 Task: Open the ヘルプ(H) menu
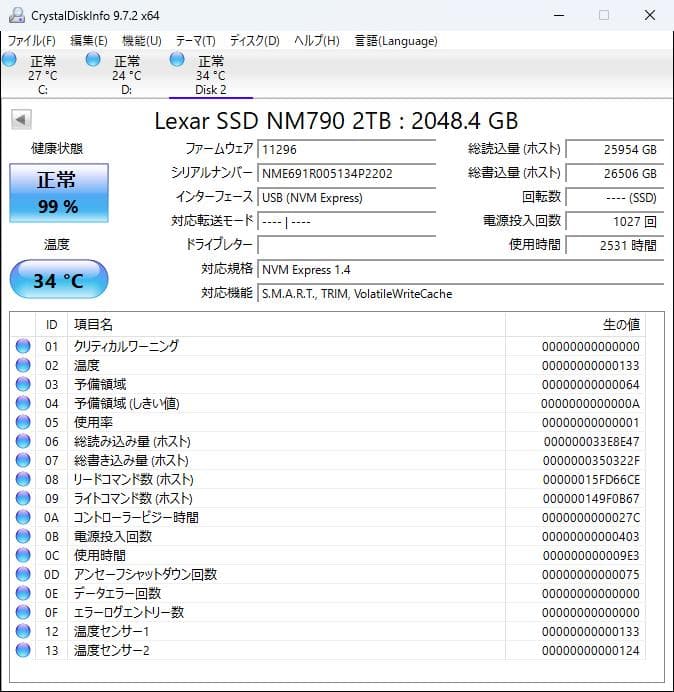316,41
